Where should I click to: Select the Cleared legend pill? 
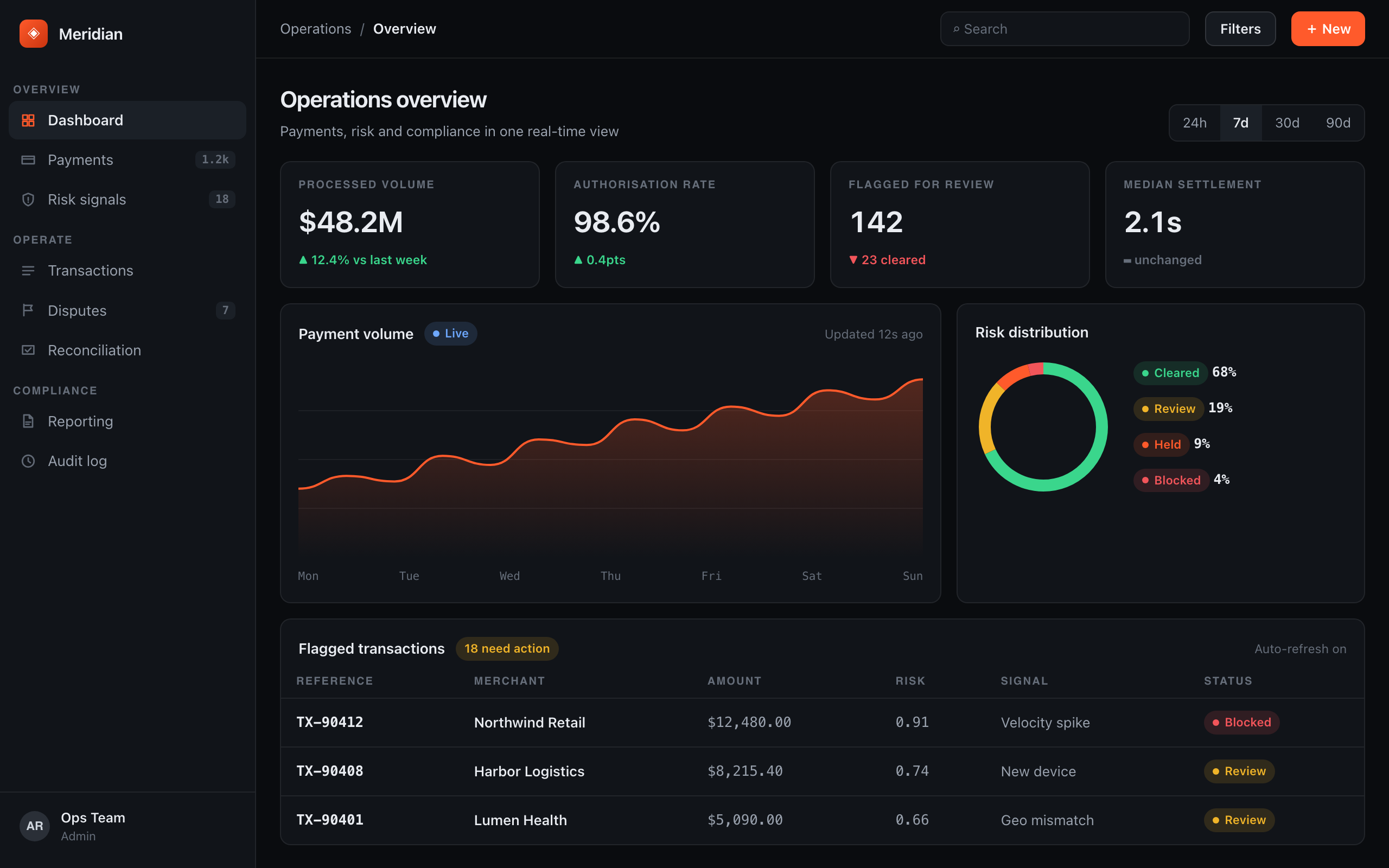pos(1170,373)
